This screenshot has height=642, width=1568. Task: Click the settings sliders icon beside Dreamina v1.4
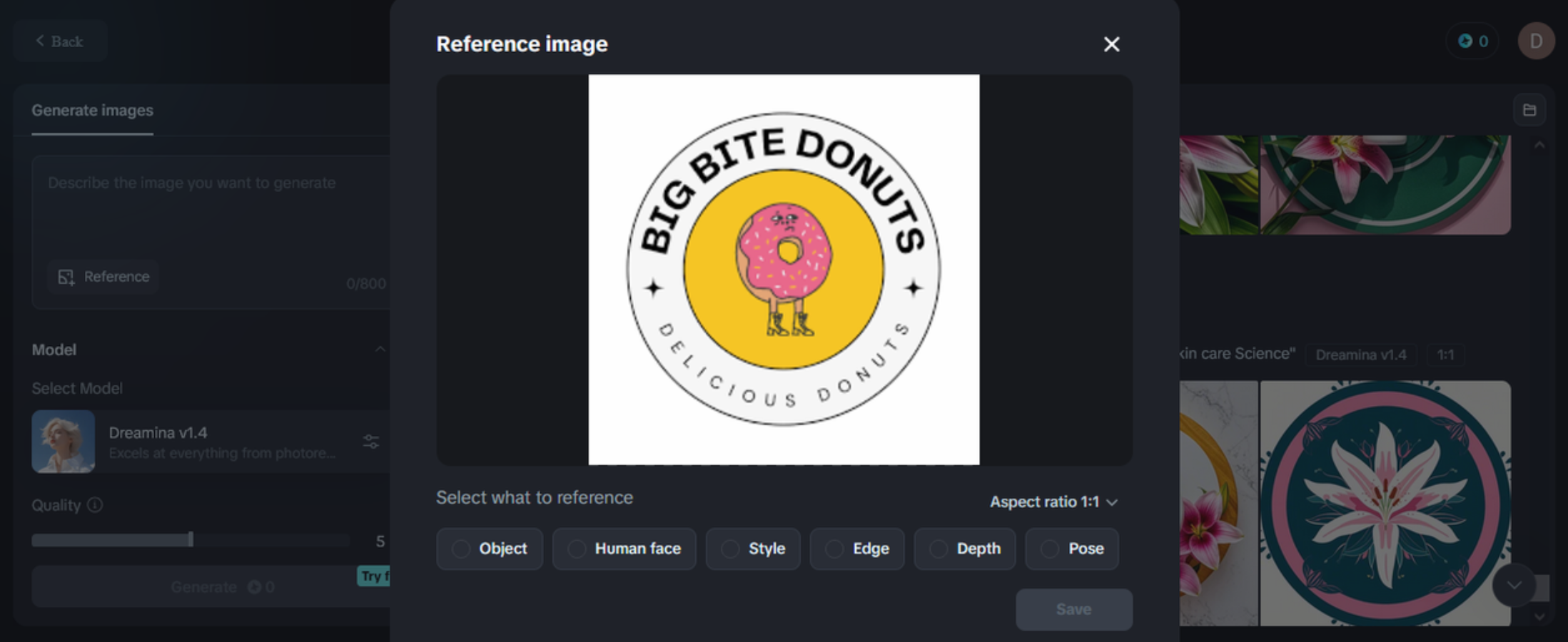coord(371,442)
